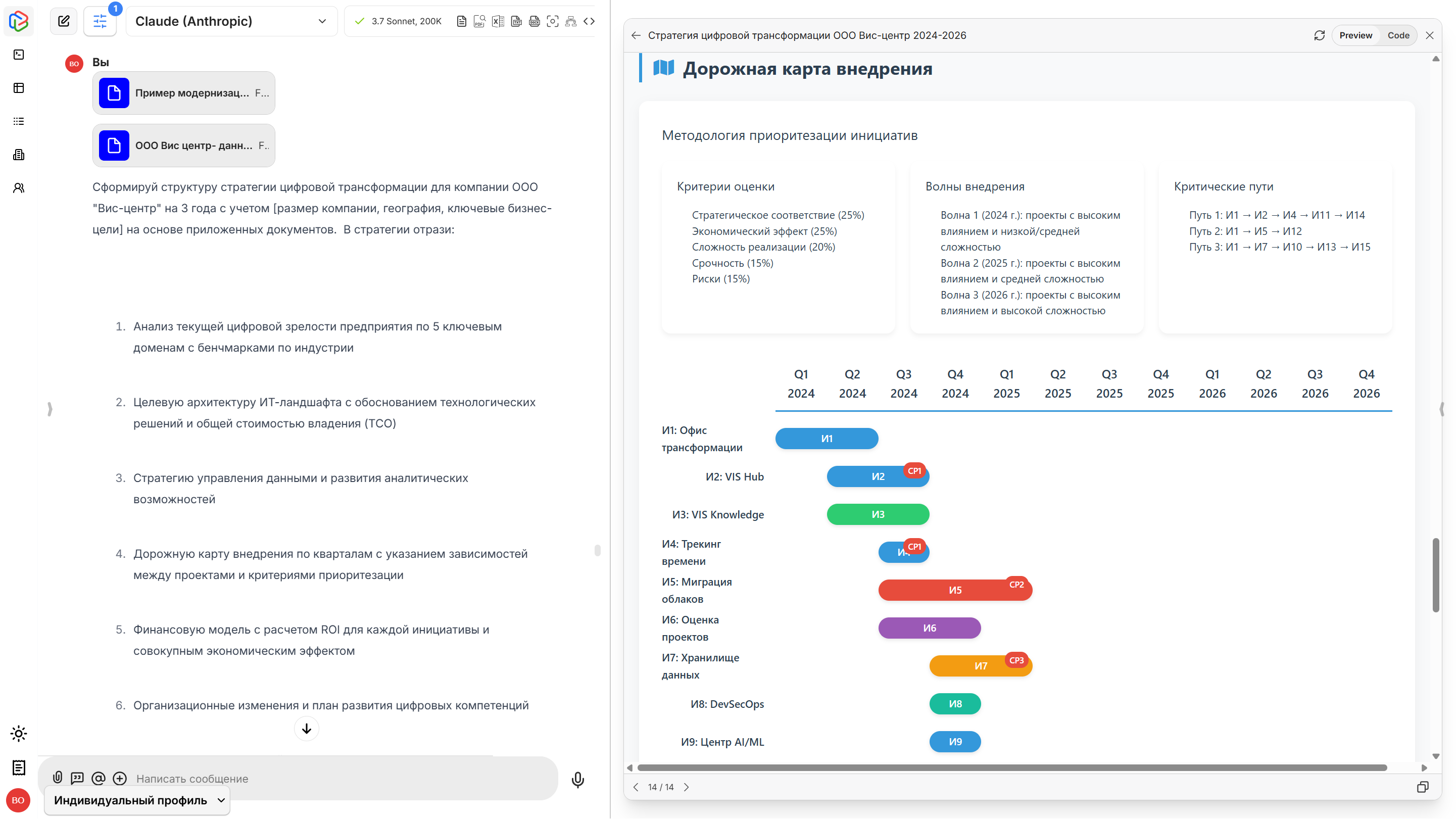1456x819 pixels.
Task: Toggle light theme with sun icon
Action: click(19, 734)
